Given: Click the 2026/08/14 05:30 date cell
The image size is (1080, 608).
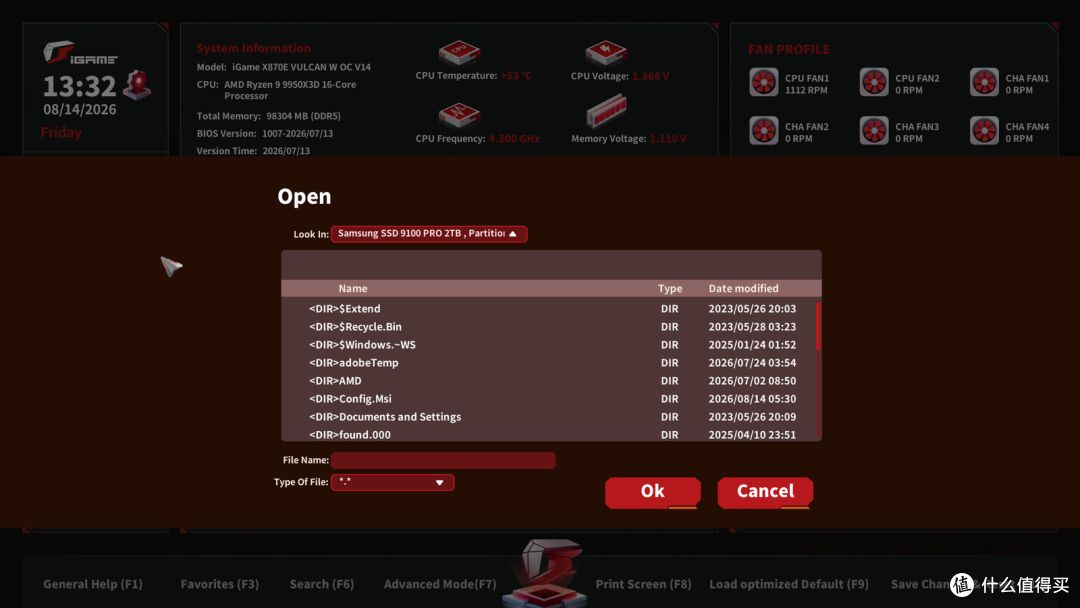Looking at the screenshot, I should coord(752,399).
